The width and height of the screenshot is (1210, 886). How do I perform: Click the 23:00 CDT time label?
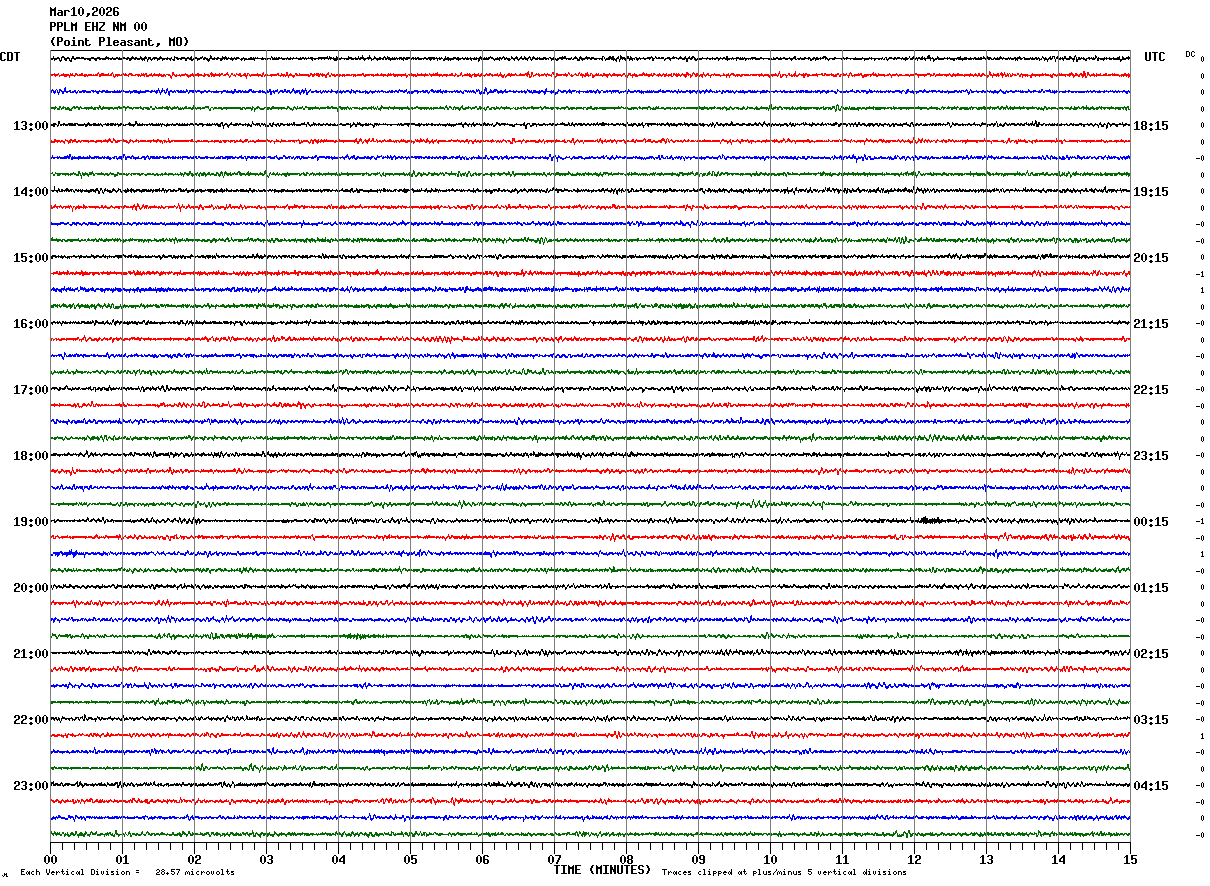pos(31,786)
